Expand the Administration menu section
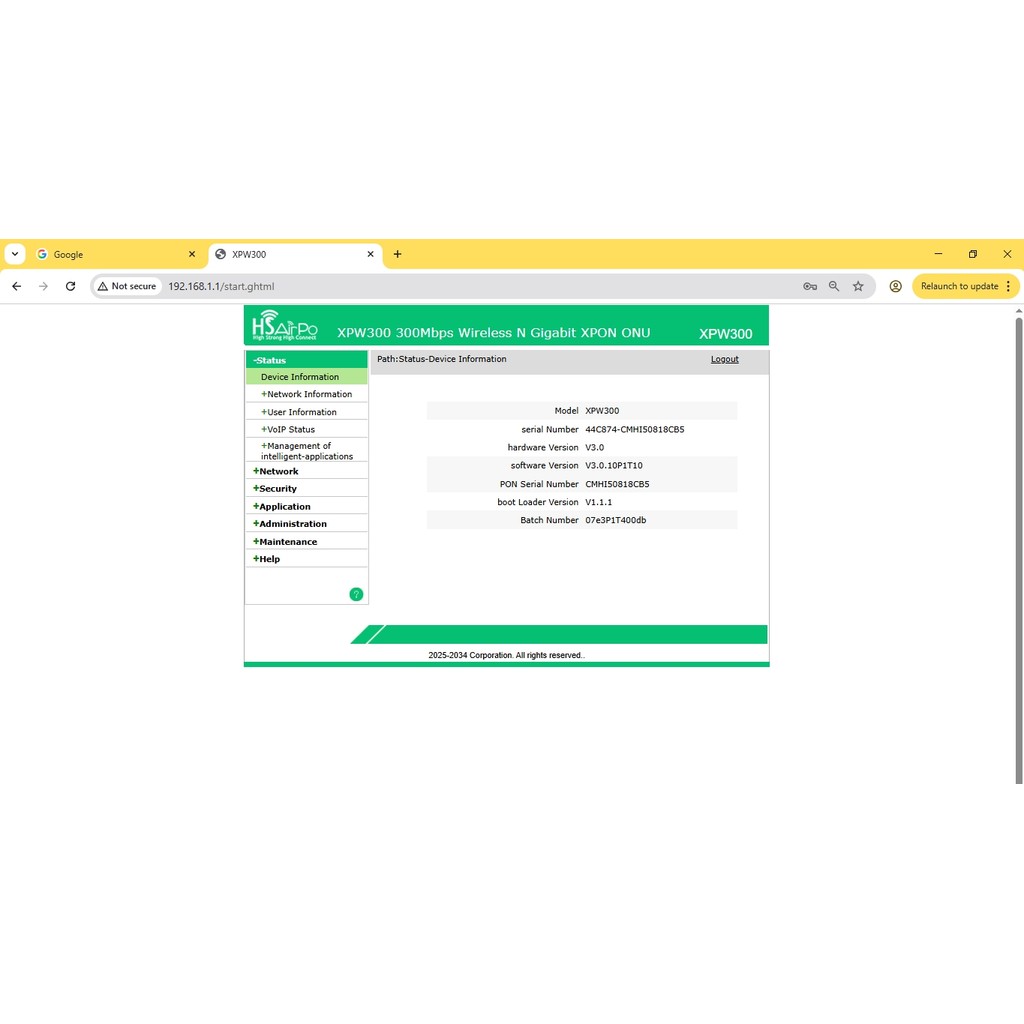 click(x=292, y=524)
